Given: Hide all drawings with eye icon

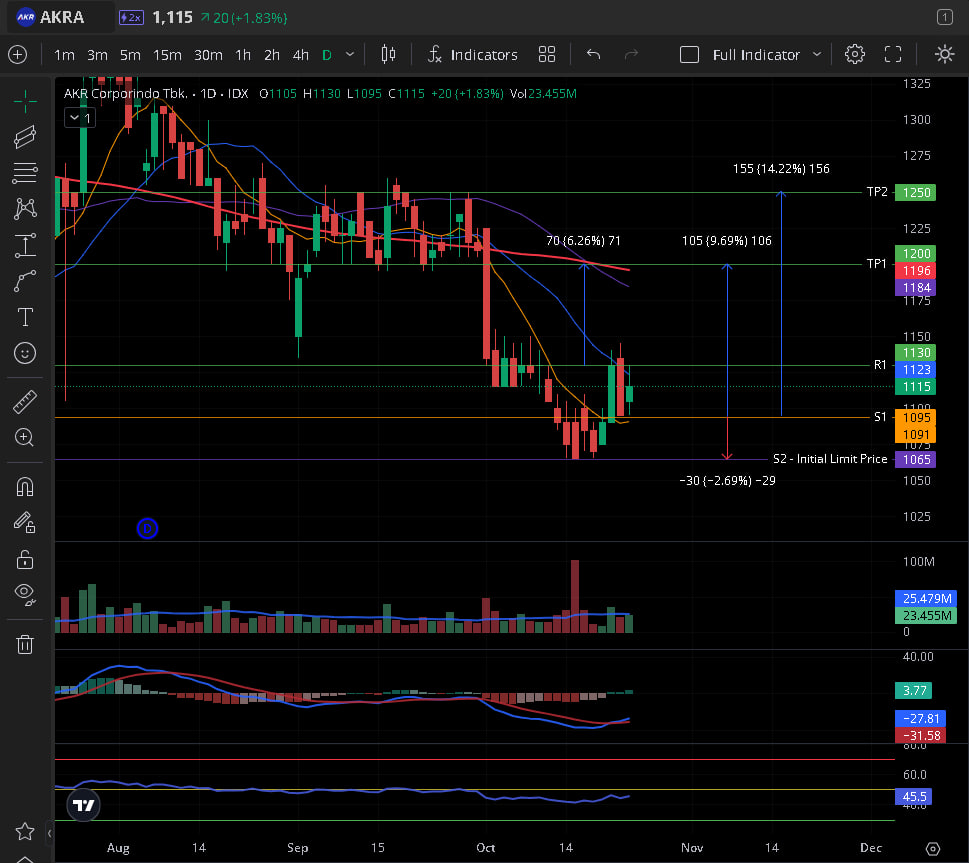Looking at the screenshot, I should [x=25, y=593].
